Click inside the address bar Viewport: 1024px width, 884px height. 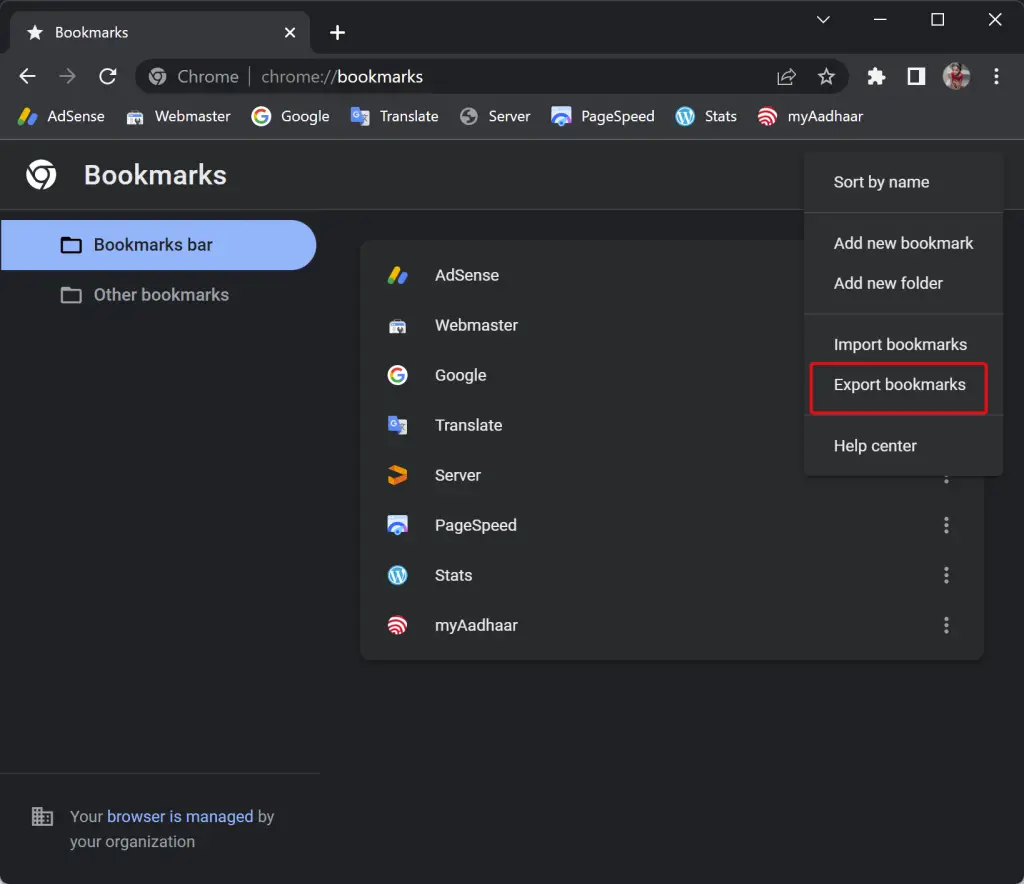(450, 76)
